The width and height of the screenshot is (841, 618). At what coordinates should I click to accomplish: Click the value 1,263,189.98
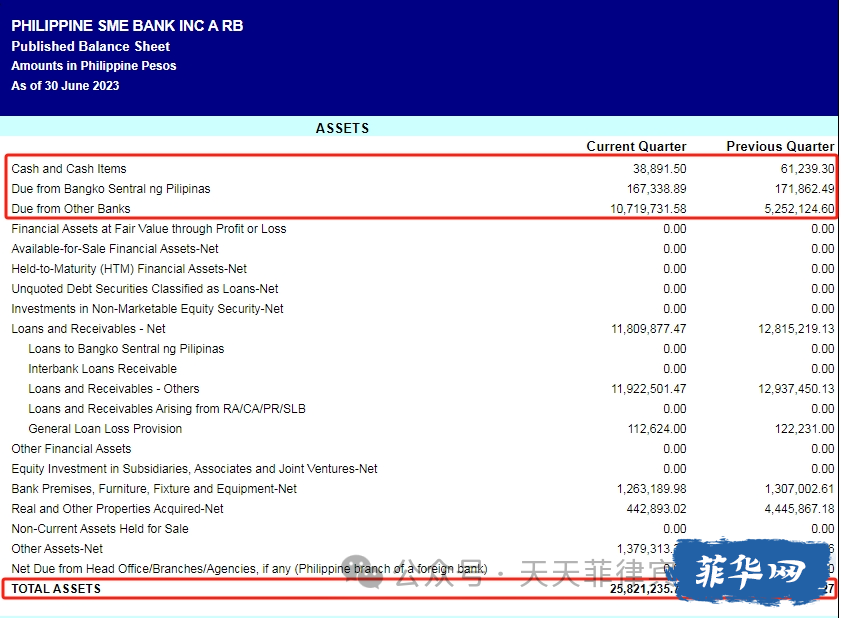coord(651,489)
